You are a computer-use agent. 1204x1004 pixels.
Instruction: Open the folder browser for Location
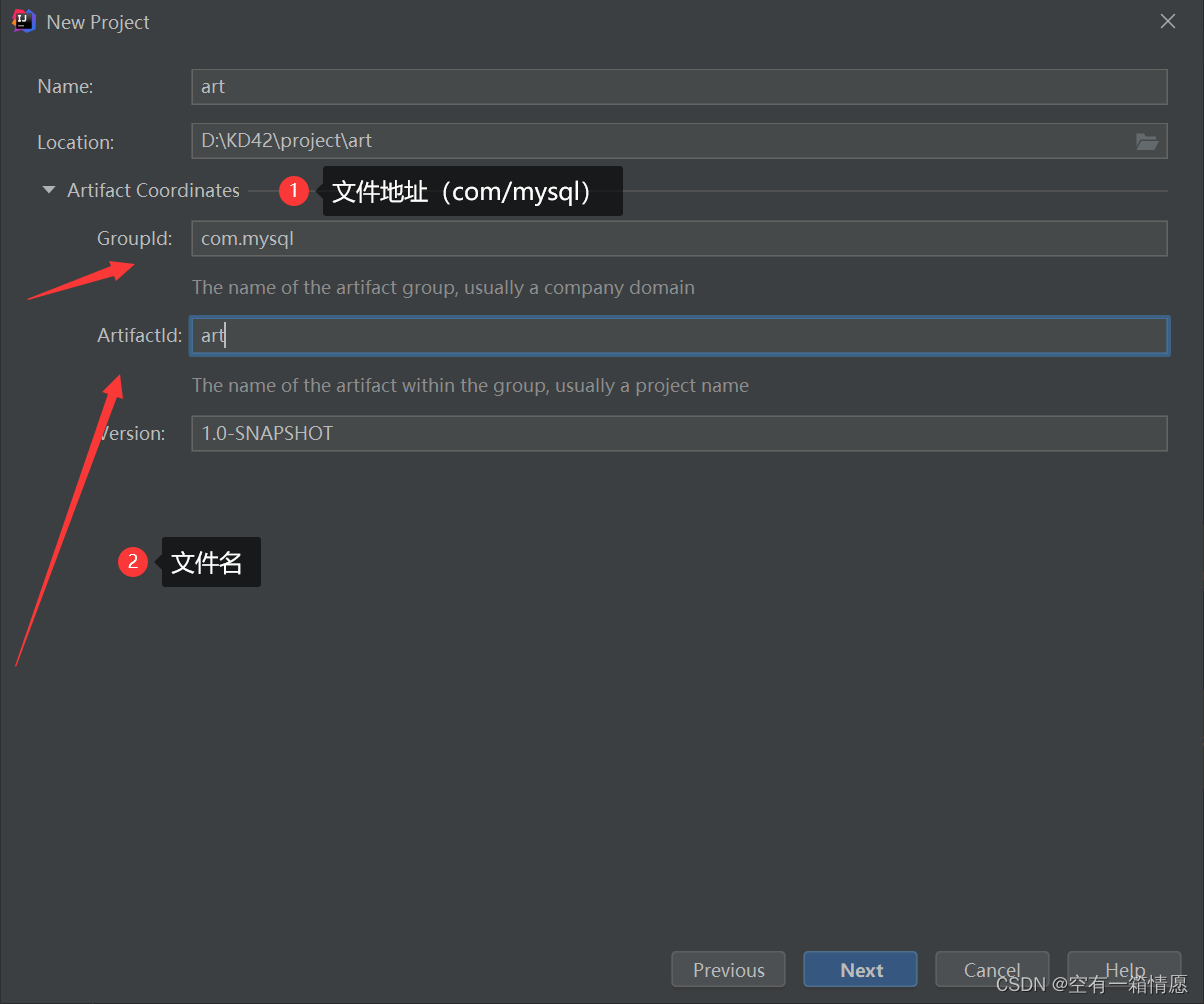1147,141
